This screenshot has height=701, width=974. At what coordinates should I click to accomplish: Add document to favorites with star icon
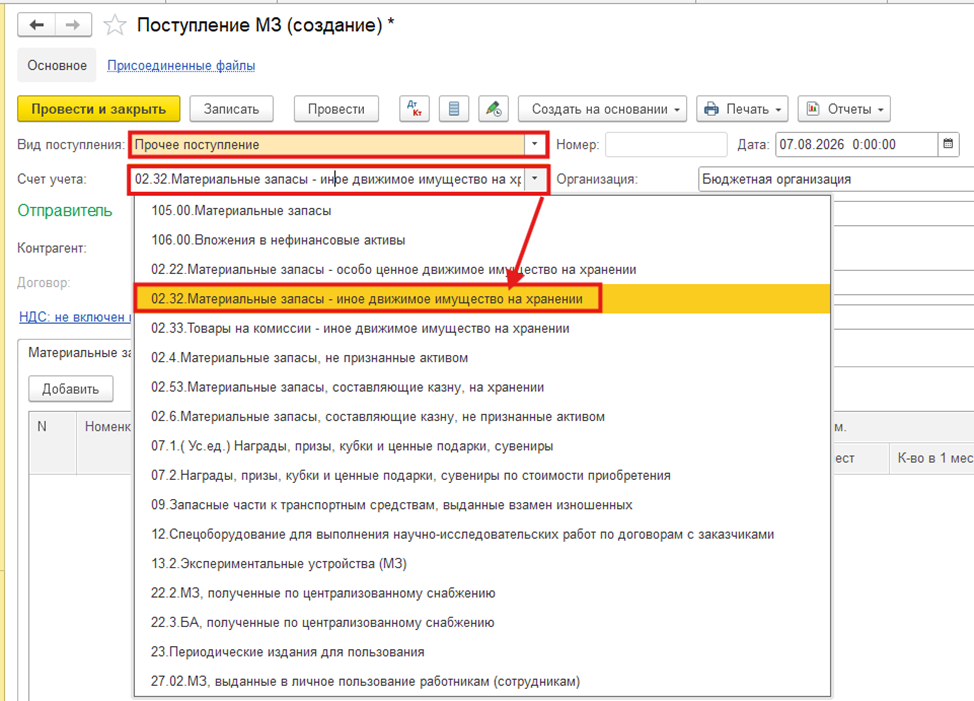(114, 25)
